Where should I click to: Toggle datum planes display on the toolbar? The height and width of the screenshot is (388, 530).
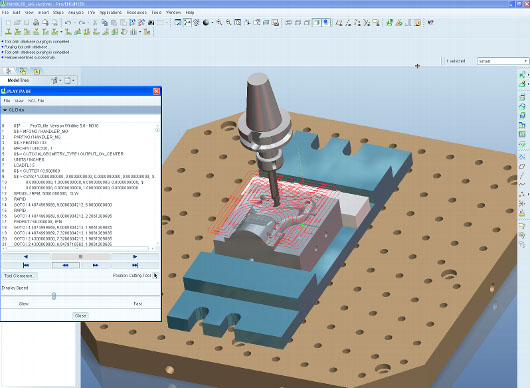tap(339, 23)
